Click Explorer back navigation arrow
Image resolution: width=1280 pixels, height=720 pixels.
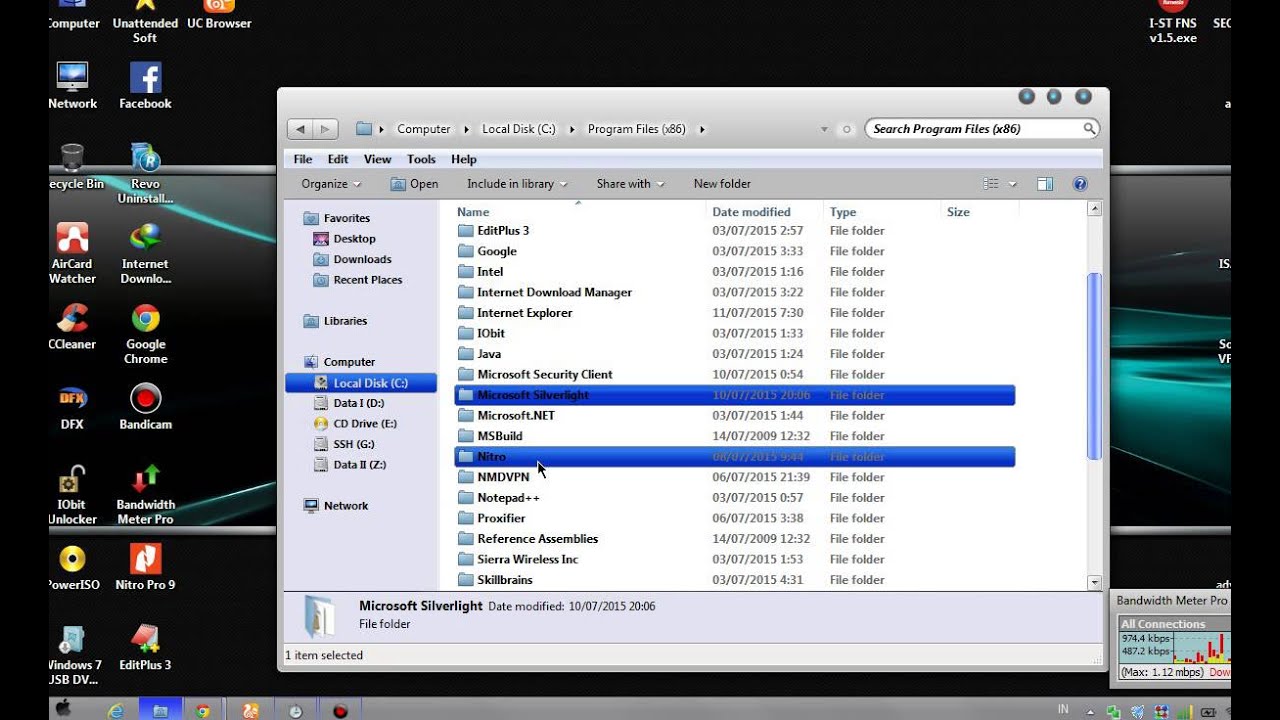300,129
